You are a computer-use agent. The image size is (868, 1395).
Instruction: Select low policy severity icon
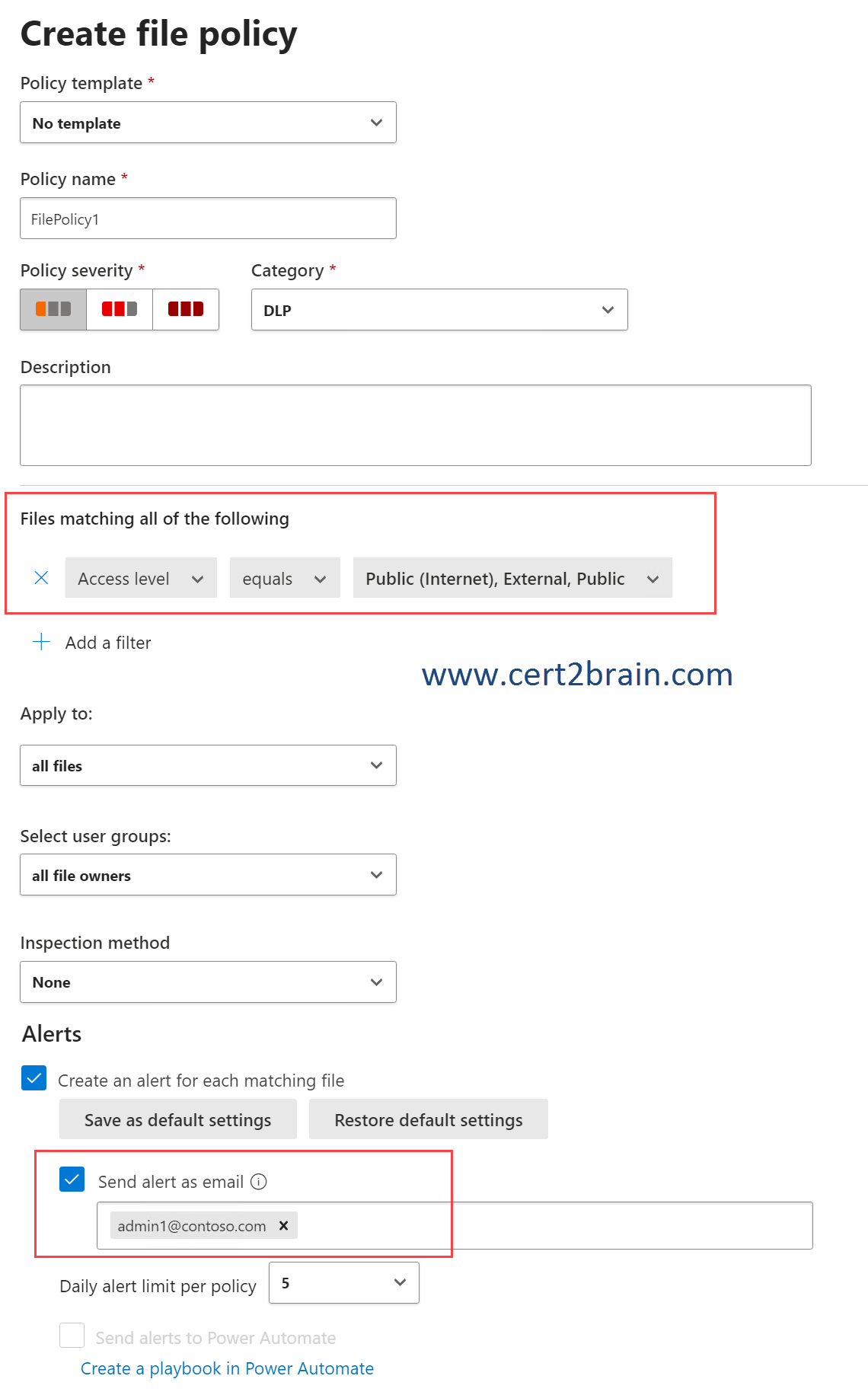53,309
